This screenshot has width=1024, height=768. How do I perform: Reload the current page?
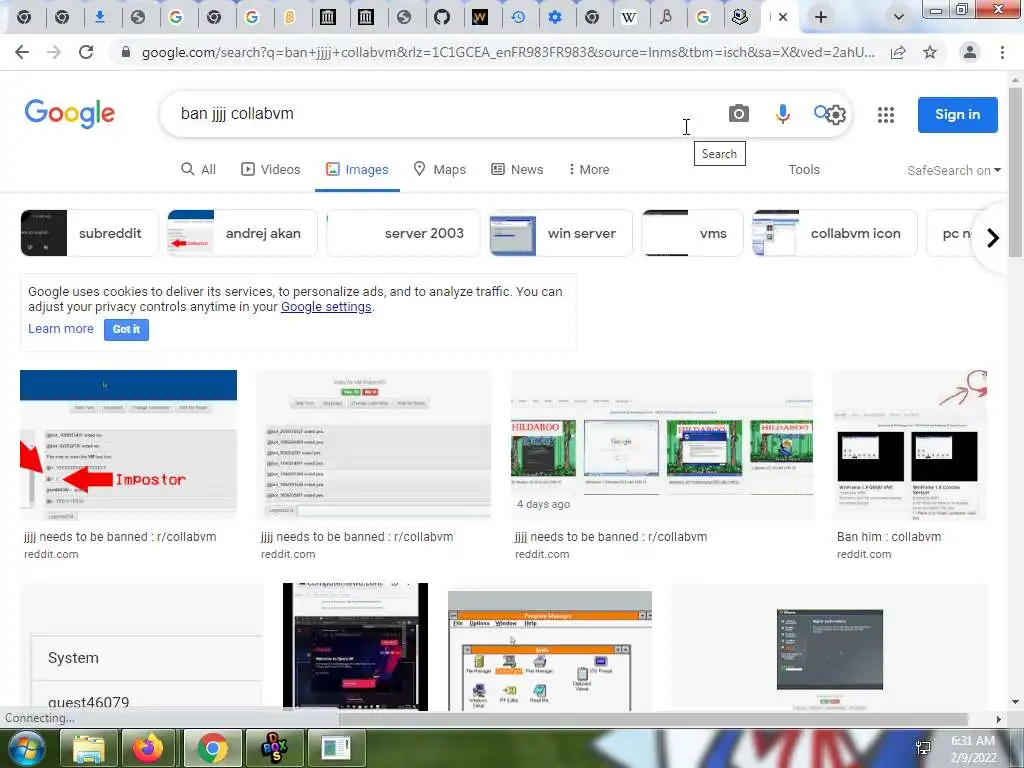(86, 52)
